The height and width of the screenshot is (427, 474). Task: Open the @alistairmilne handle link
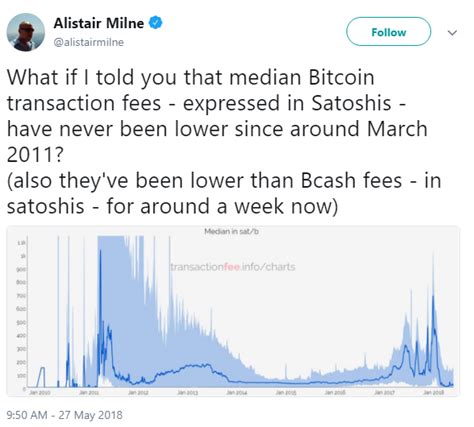pyautogui.click(x=89, y=42)
